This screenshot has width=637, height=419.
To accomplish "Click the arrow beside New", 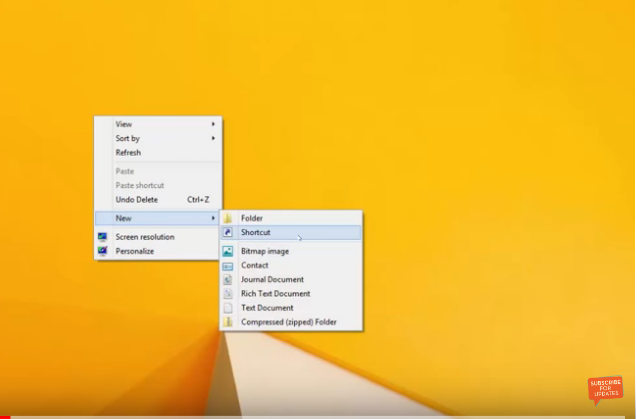I will click(x=213, y=218).
